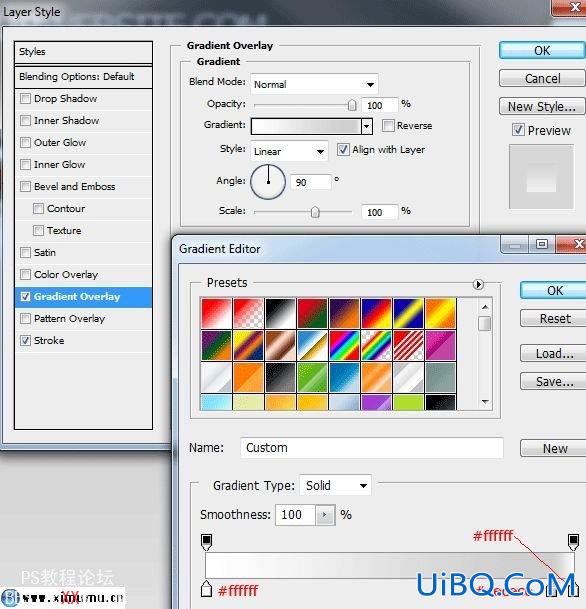Select the transparent rainbow gradient preset
The image size is (586, 609).
(376, 345)
